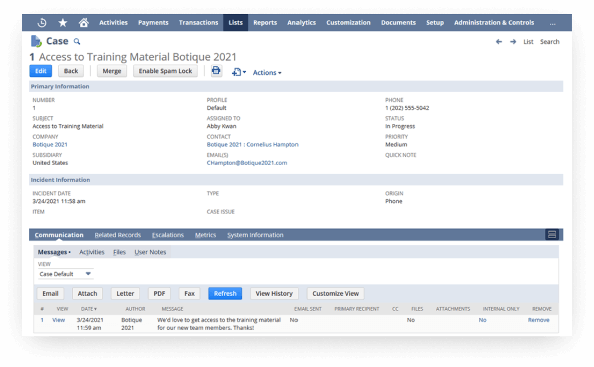Screen dimensions: 594x367
Task: Click the PDF button
Action: point(159,294)
